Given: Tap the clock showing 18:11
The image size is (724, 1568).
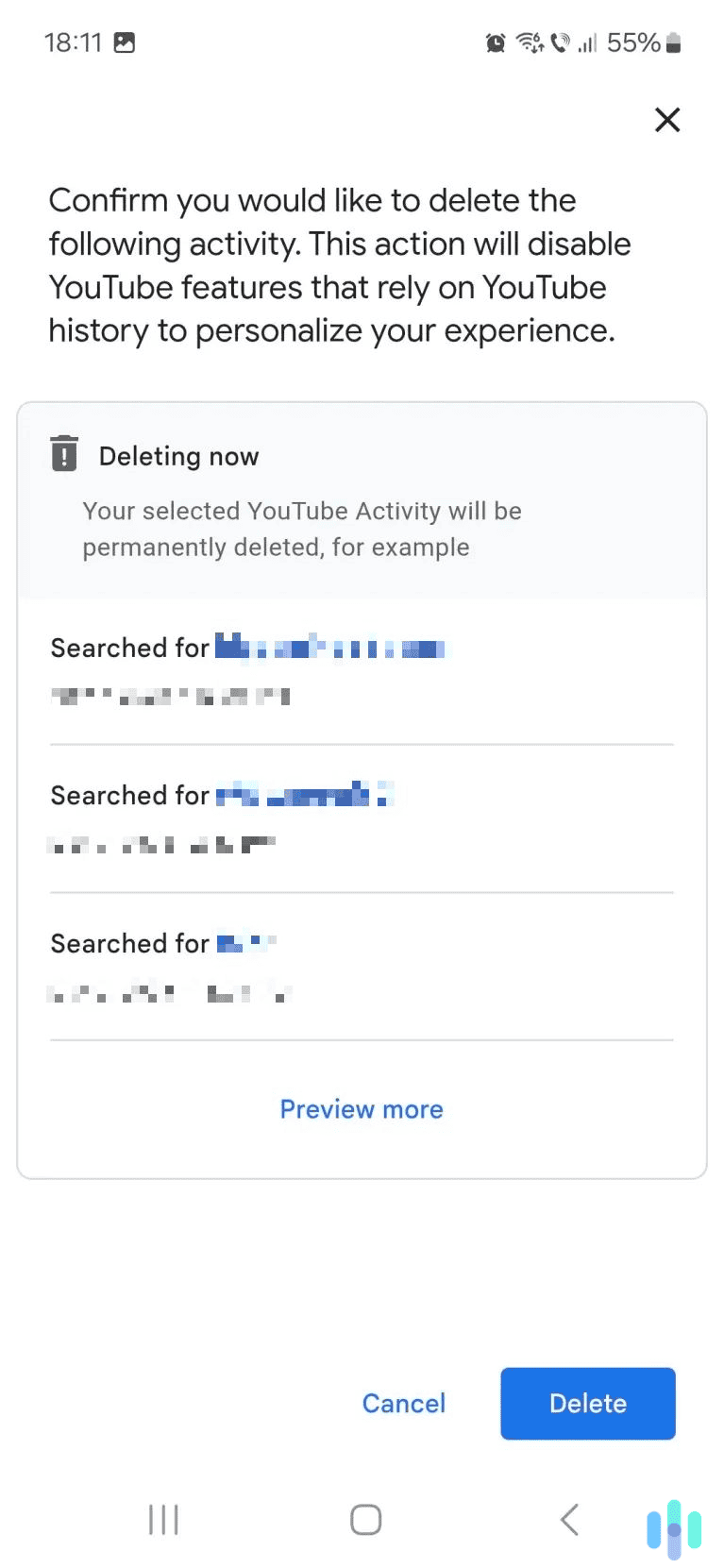Looking at the screenshot, I should click(74, 42).
